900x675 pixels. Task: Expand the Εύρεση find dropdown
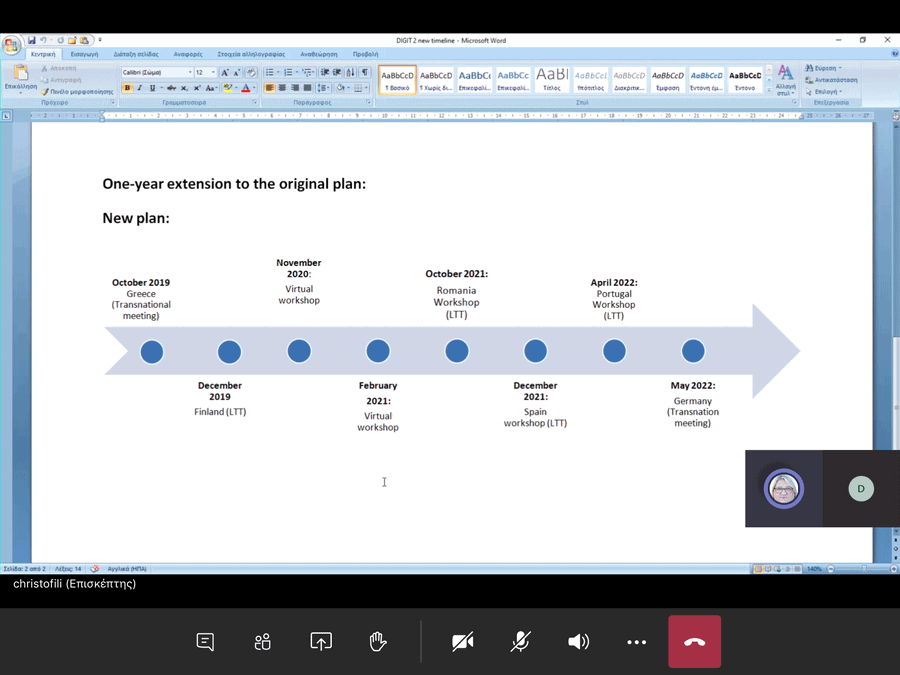(840, 68)
